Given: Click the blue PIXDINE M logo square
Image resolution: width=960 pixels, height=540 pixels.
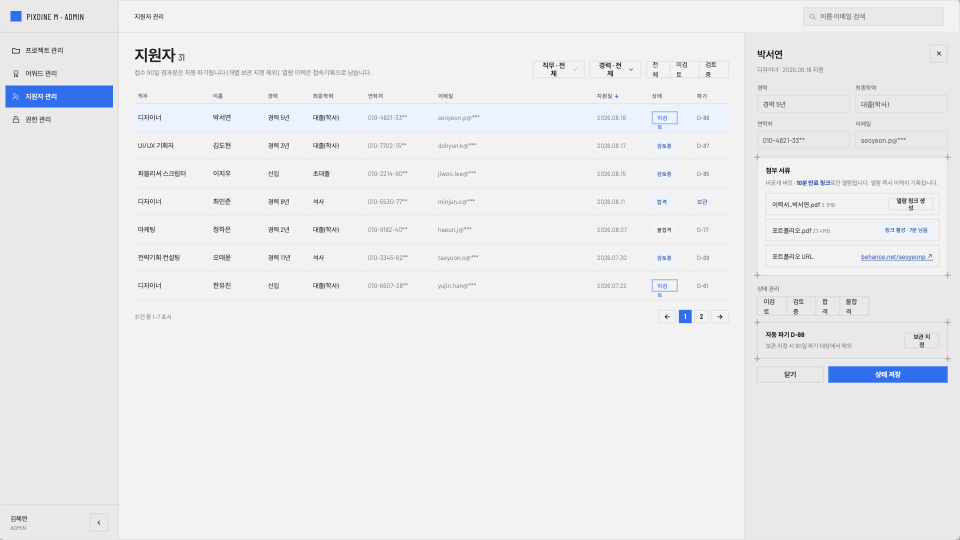Looking at the screenshot, I should tap(16, 17).
